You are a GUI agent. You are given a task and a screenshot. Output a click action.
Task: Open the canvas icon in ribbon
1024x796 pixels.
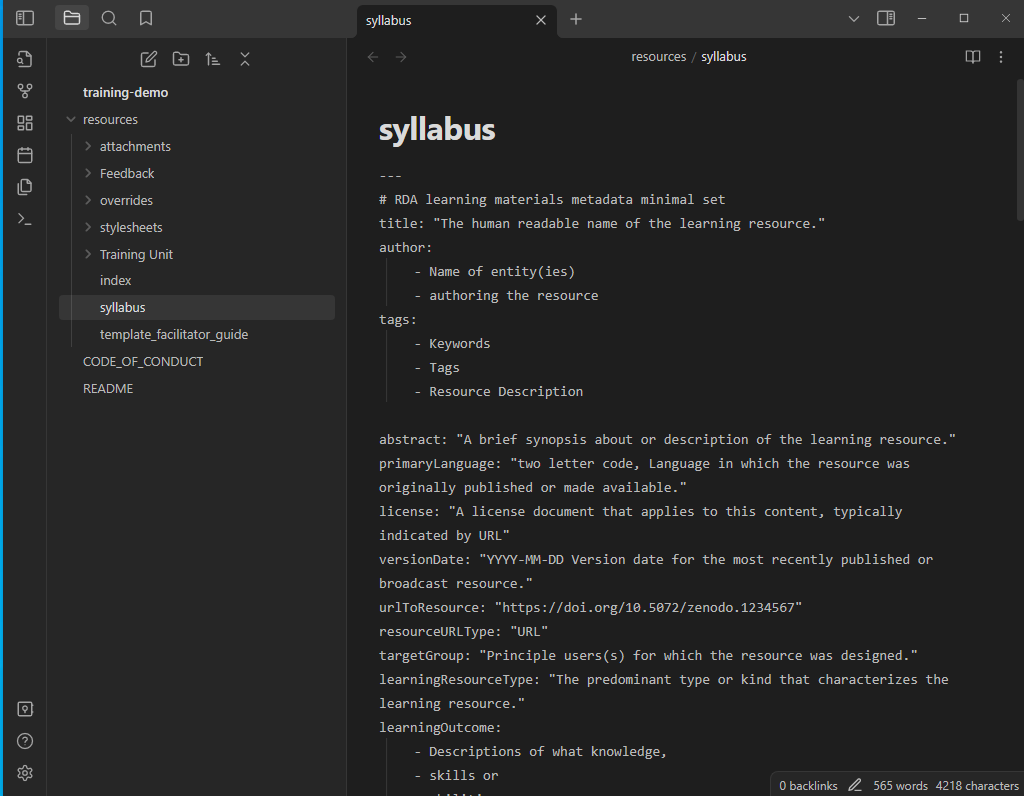point(25,123)
